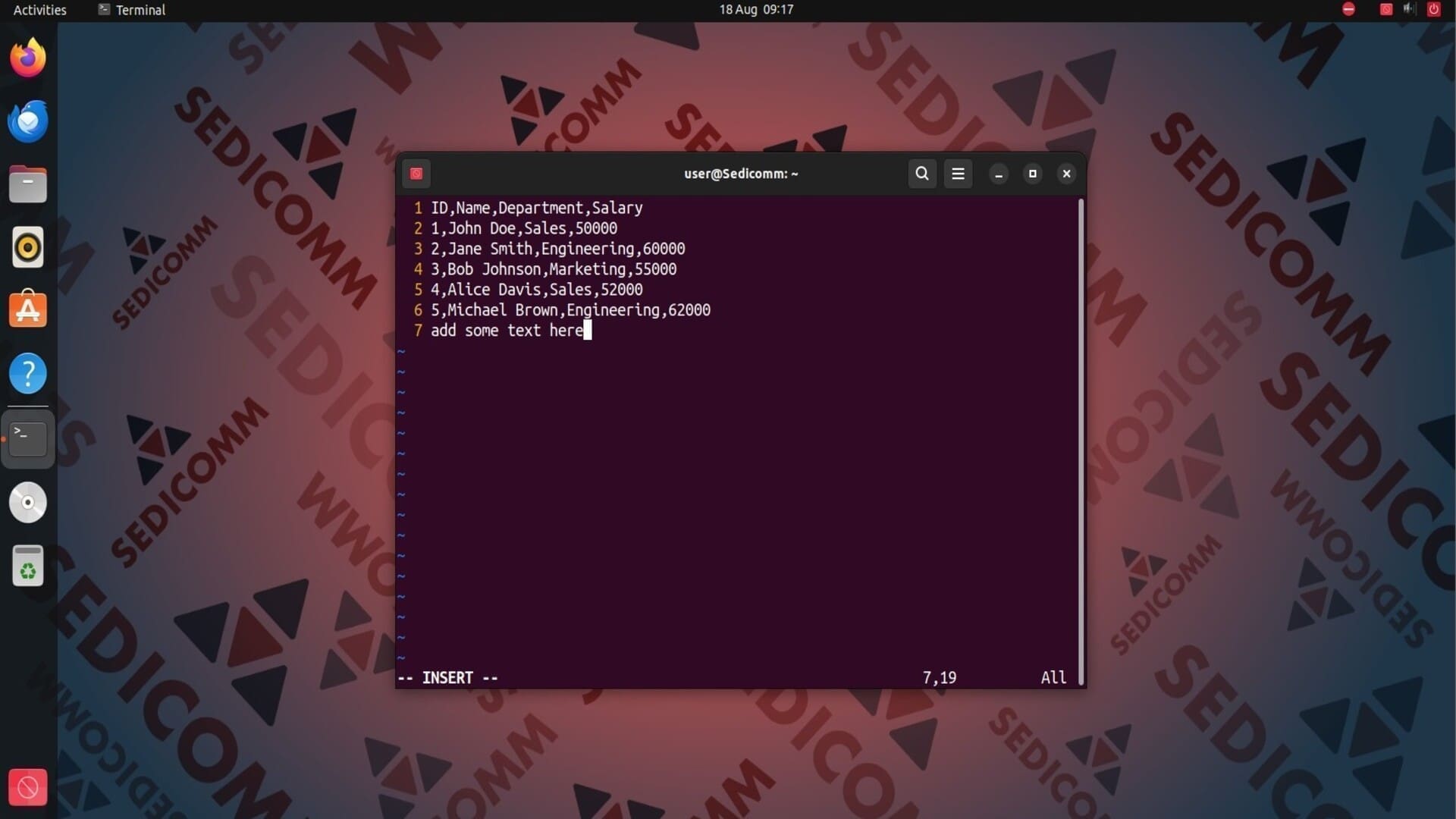
Task: Open the date and time clock menu
Action: 756,10
